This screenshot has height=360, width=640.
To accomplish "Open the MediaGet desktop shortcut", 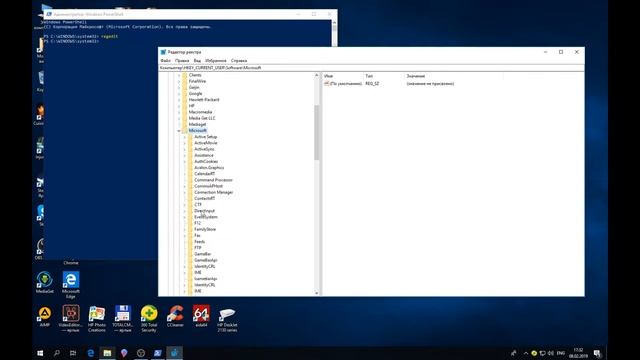I will (x=44, y=282).
